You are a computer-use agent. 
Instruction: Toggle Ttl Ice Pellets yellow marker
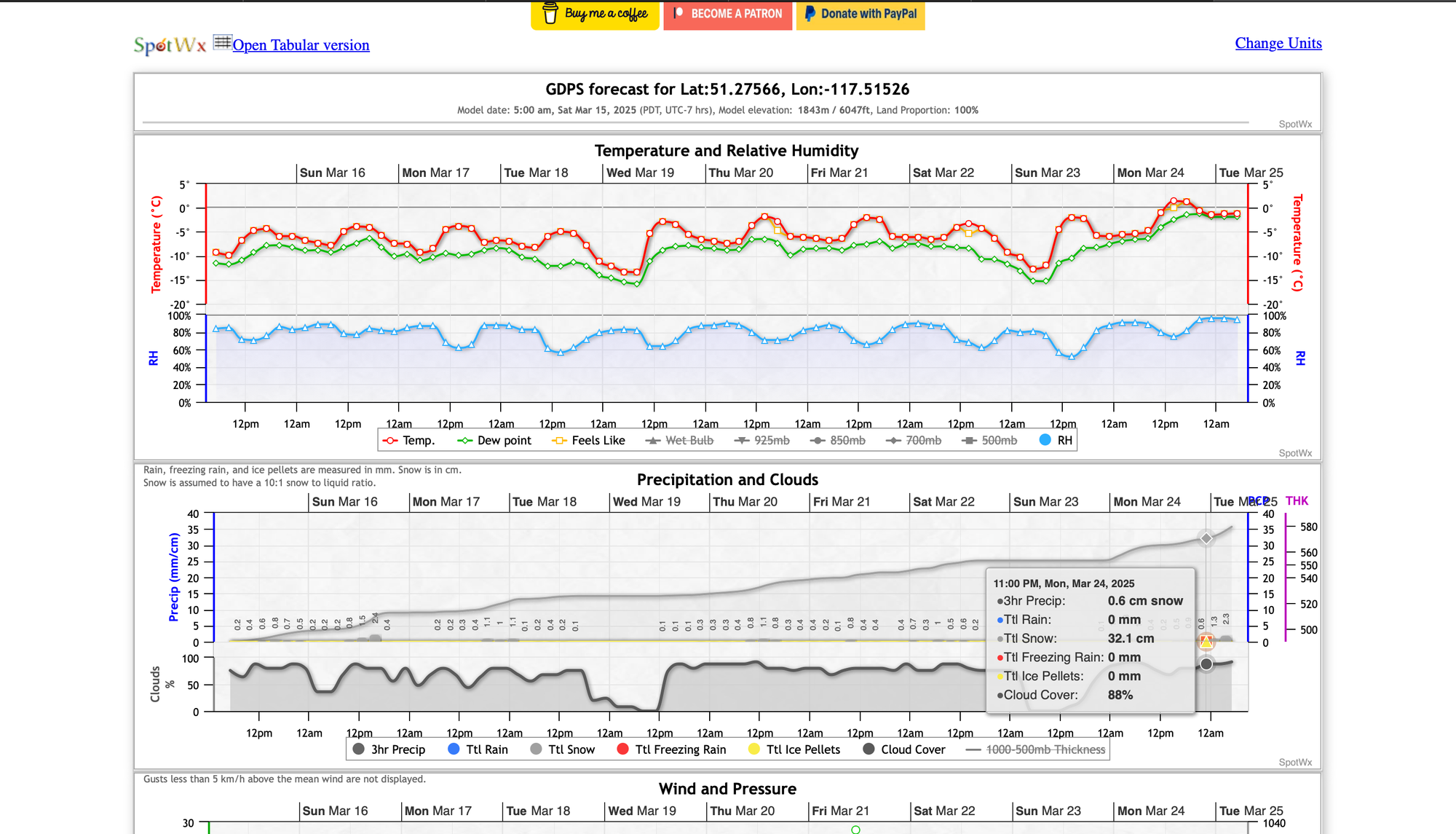point(753,749)
